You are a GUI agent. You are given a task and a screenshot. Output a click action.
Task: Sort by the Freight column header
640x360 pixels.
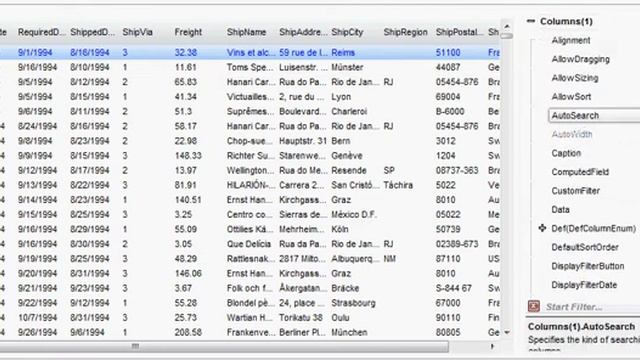[x=188, y=32]
